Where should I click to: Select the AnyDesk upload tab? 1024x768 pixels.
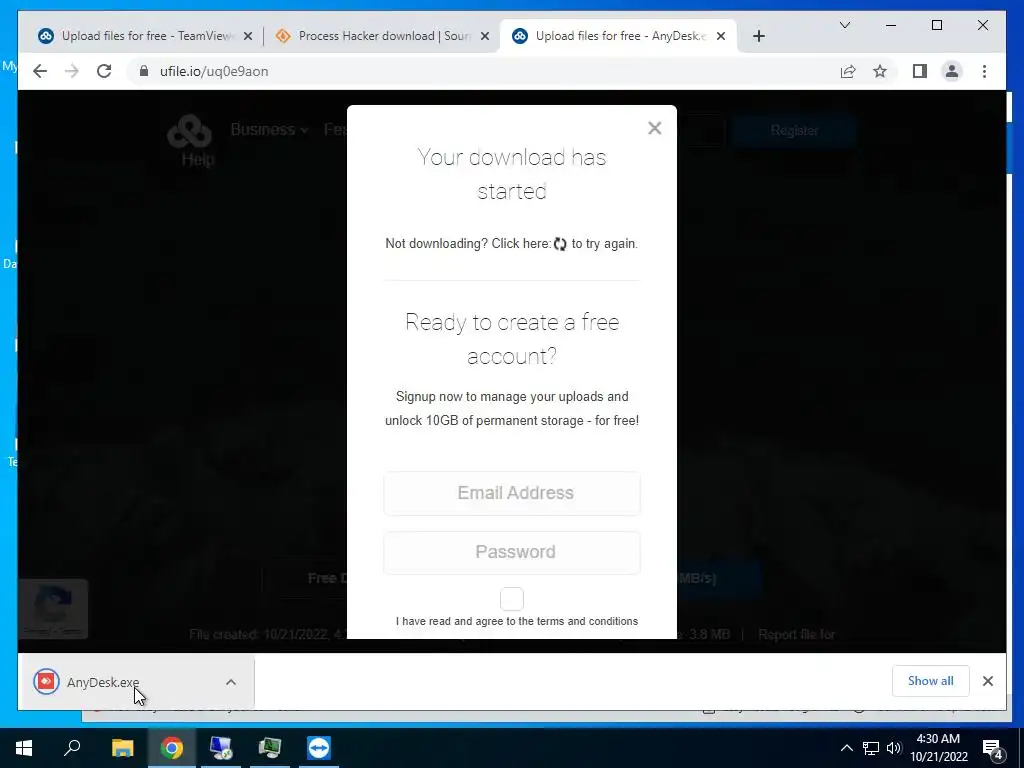coord(618,36)
